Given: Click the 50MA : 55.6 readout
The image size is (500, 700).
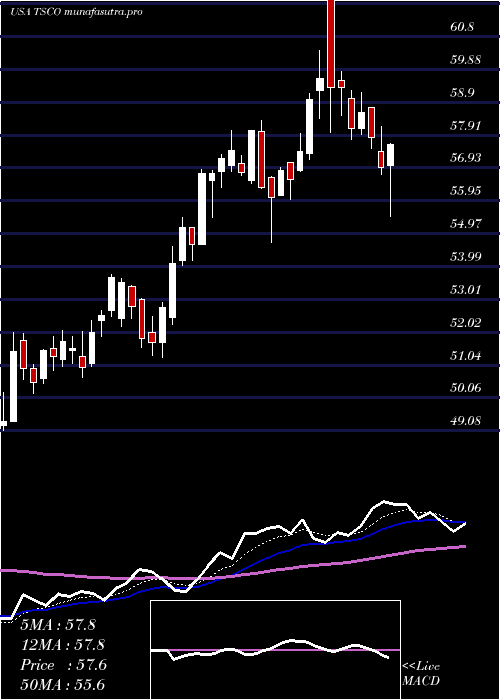Looking at the screenshot, I should coord(63,685).
